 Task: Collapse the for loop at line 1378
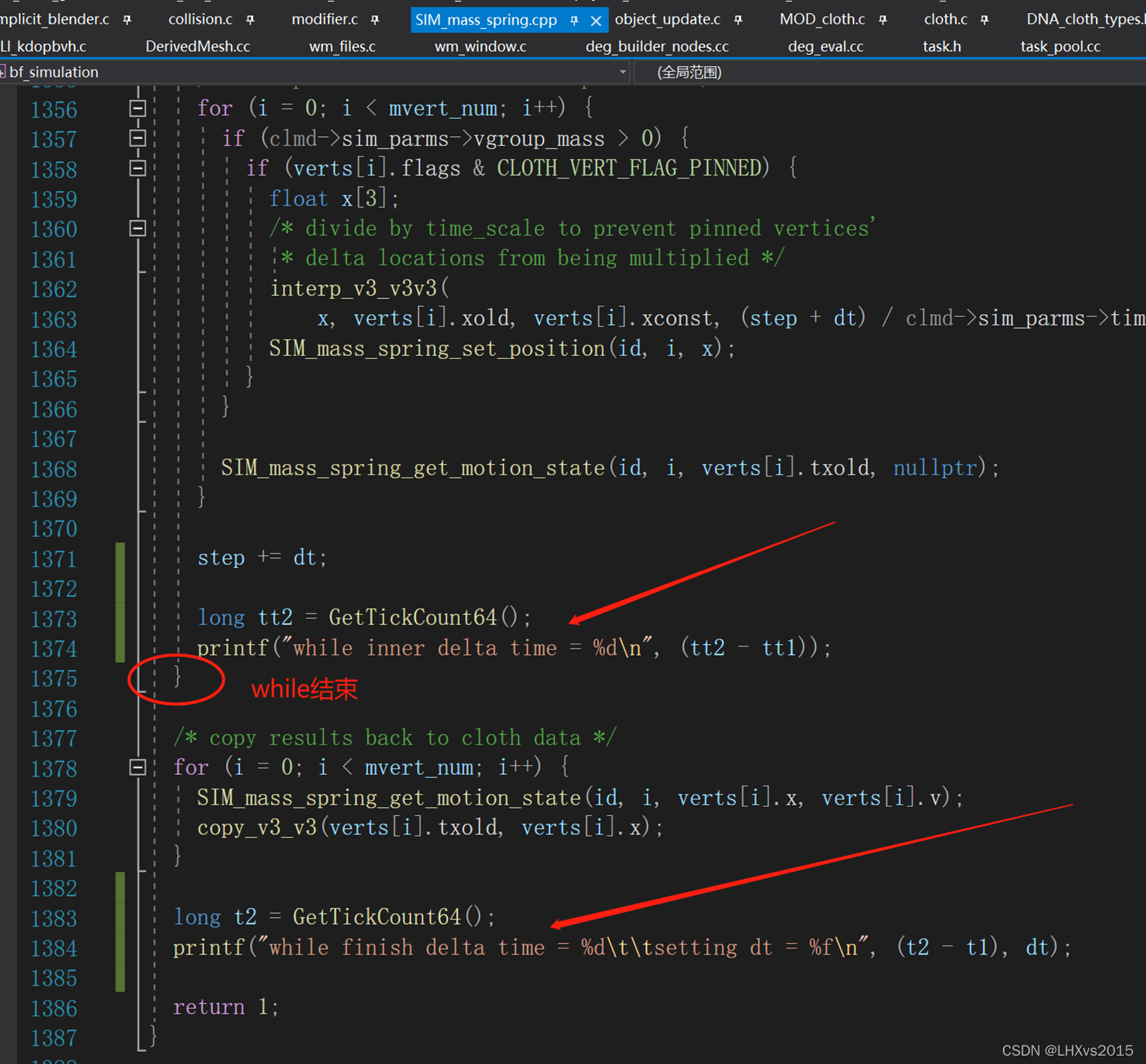(138, 767)
